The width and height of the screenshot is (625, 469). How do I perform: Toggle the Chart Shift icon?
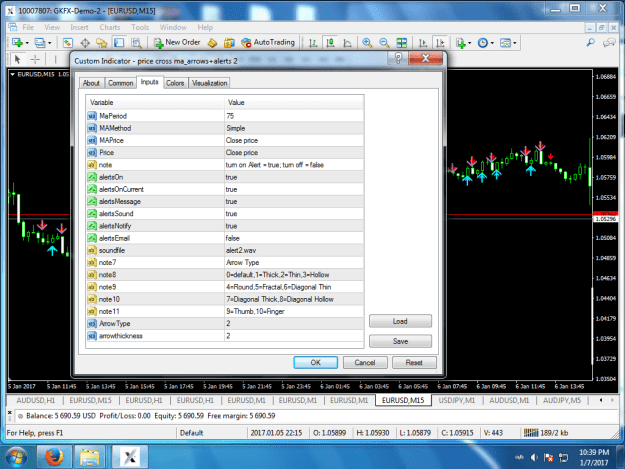pos(440,43)
